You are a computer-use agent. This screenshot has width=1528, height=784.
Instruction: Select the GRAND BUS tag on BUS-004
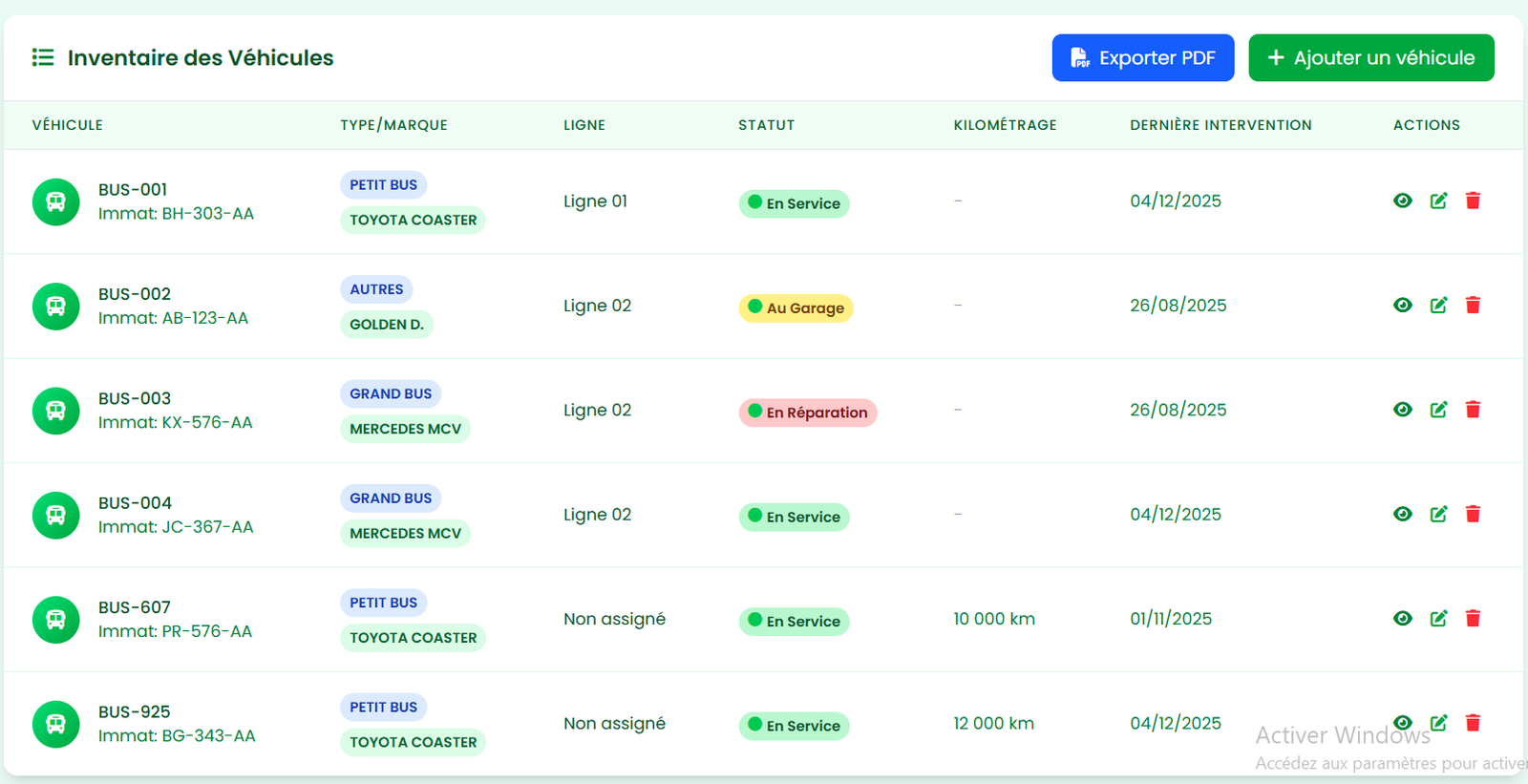tap(391, 498)
